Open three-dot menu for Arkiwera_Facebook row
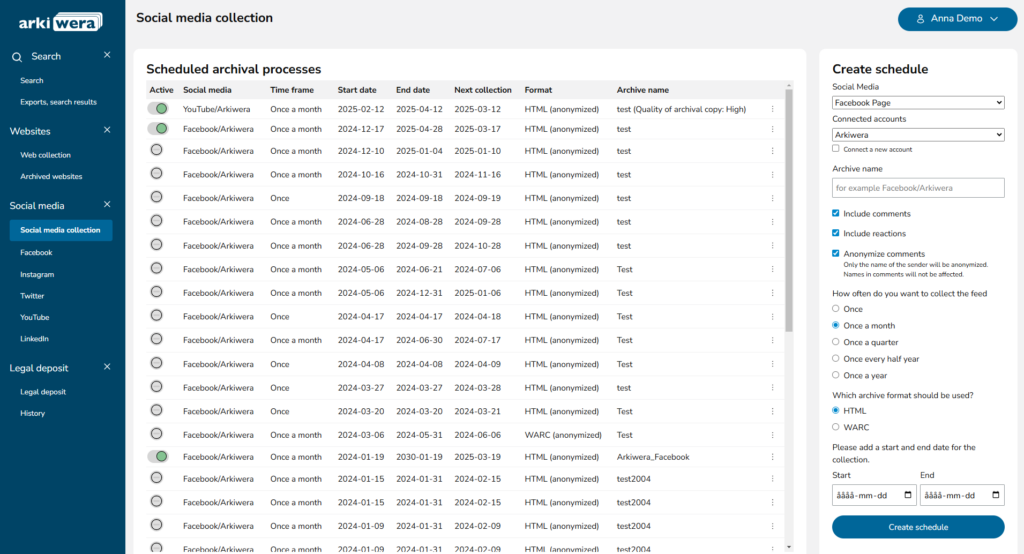1024x554 pixels. [x=773, y=457]
